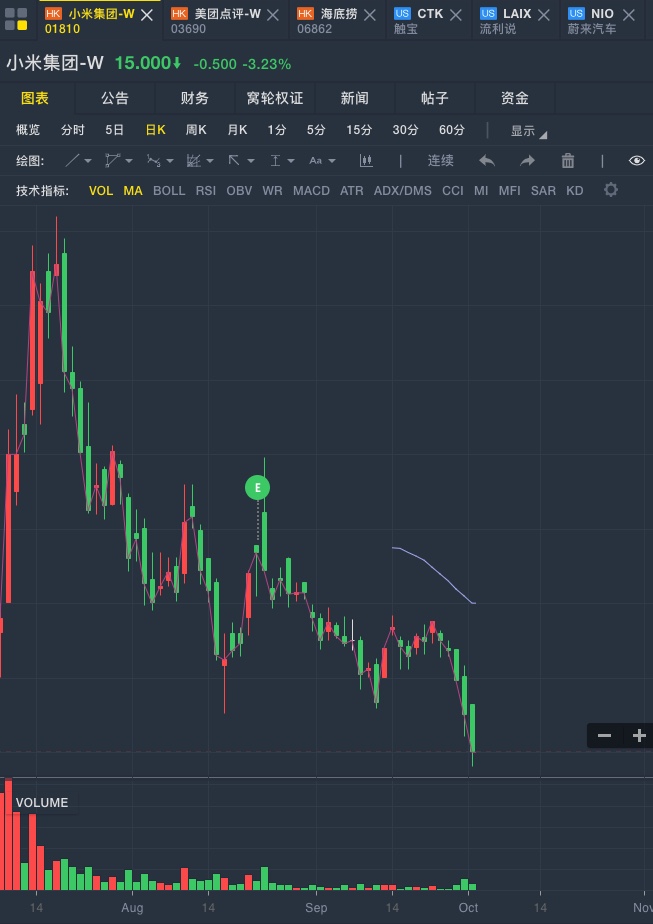Enable the MFI indicator
This screenshot has height=924, width=653.
(x=510, y=190)
